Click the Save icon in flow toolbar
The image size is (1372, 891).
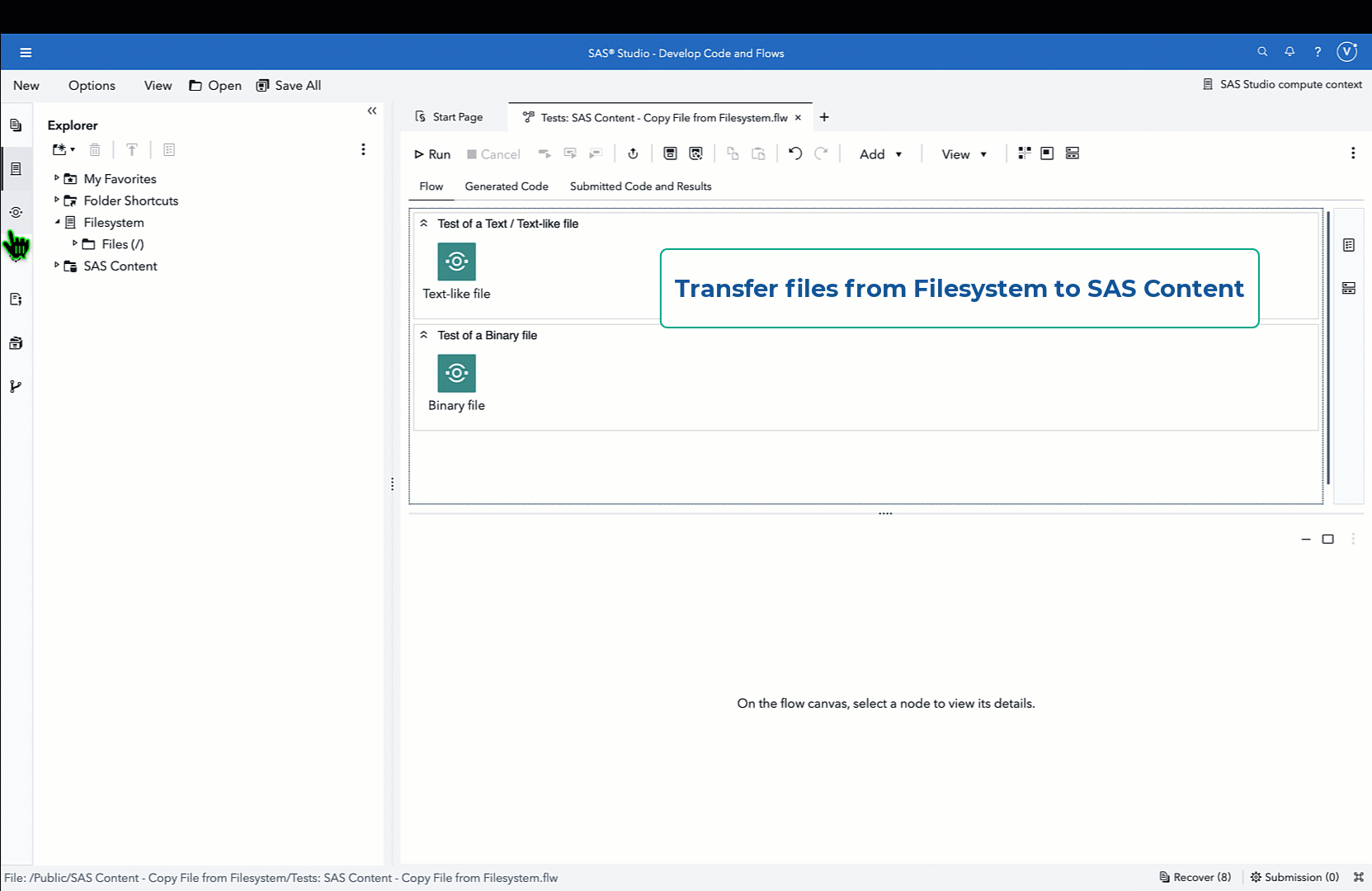click(x=670, y=153)
